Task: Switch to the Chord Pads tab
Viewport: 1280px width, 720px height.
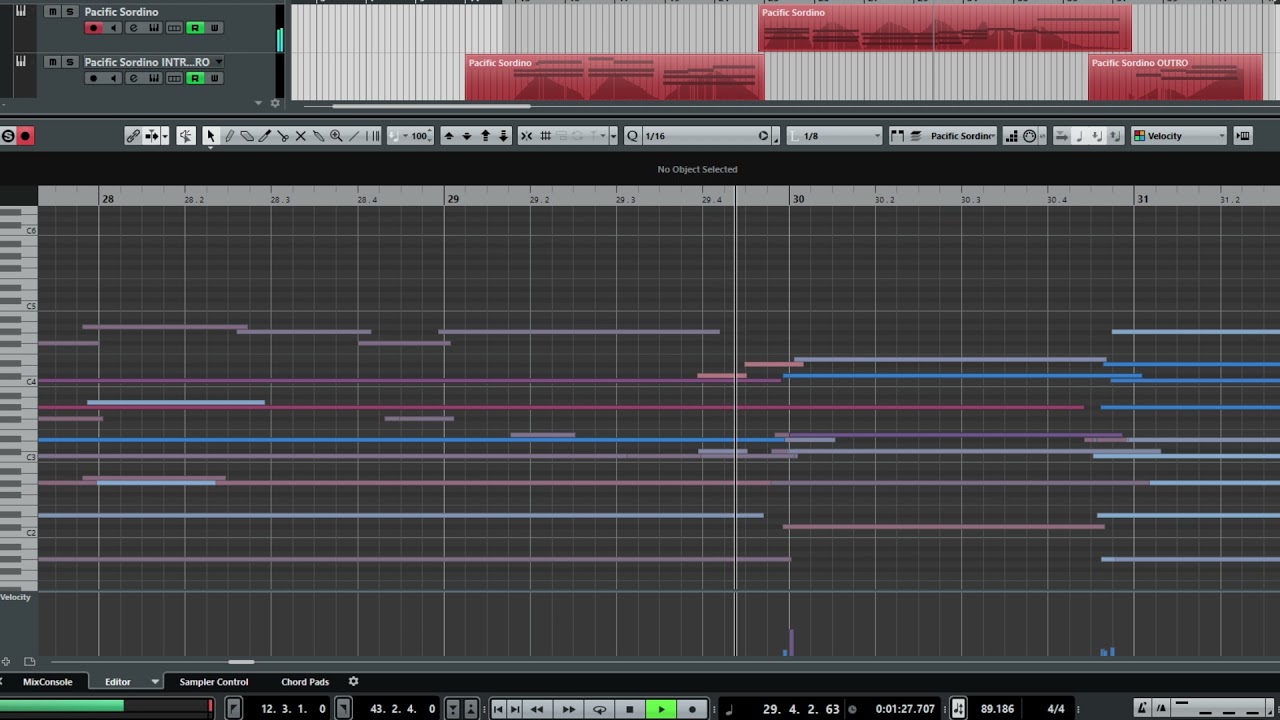Action: click(x=305, y=682)
